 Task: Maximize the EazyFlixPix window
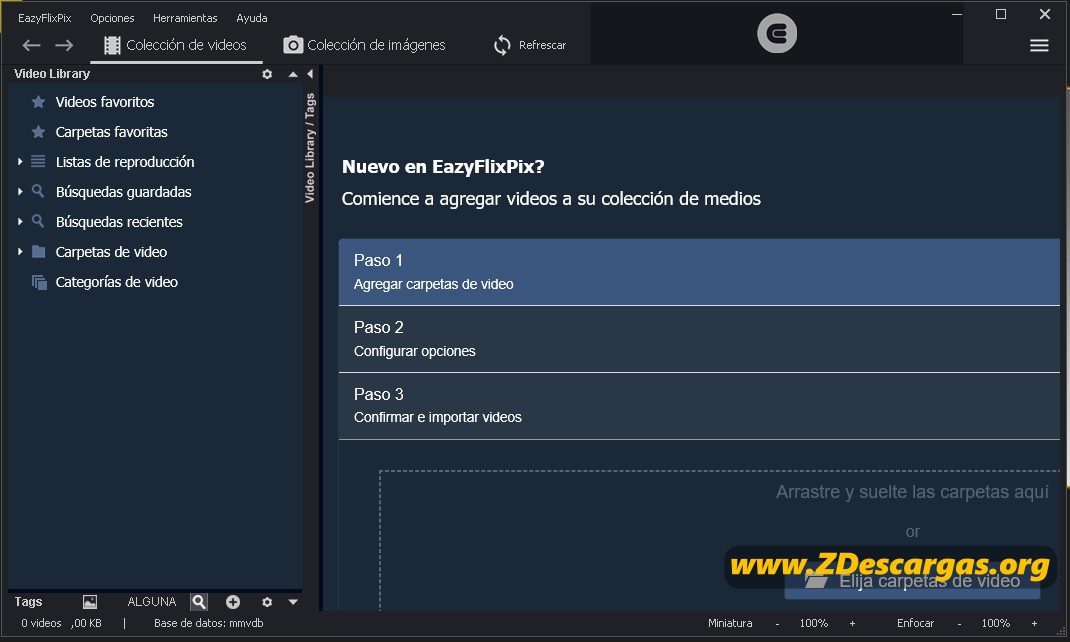coord(1001,14)
